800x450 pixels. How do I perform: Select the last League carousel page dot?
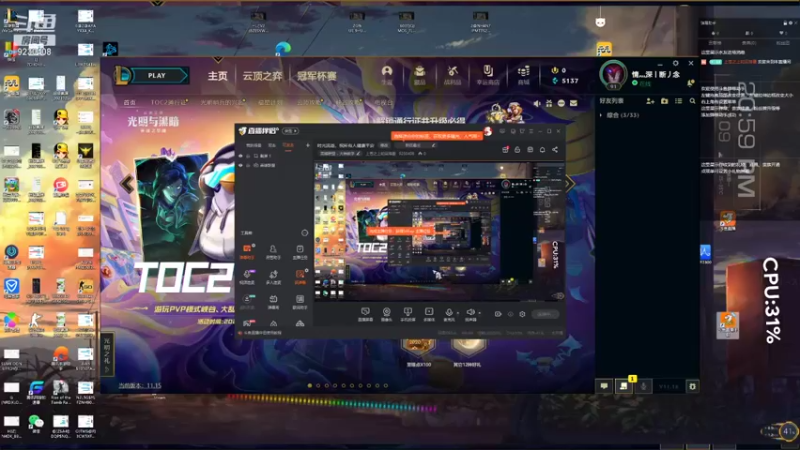[386, 386]
